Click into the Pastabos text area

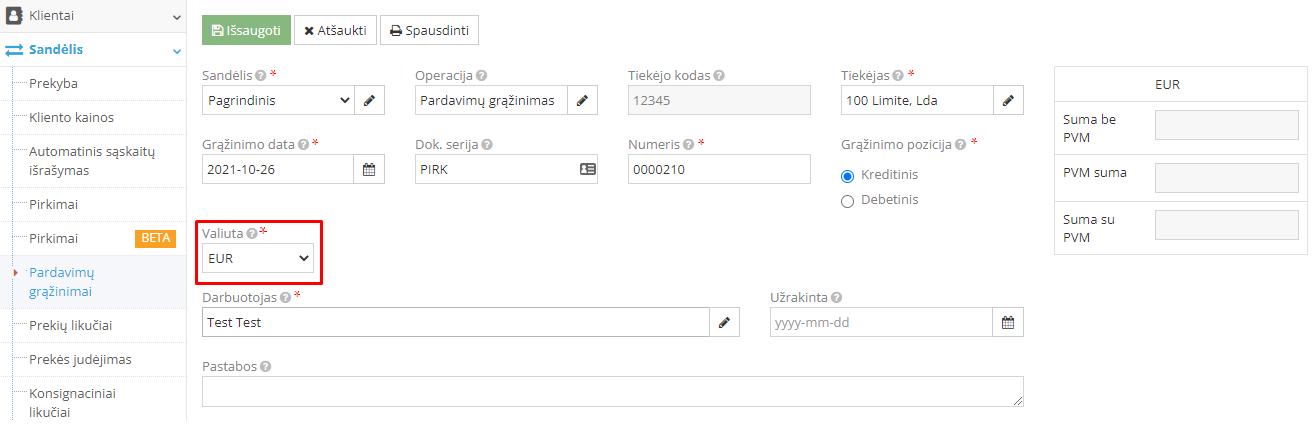[x=612, y=391]
